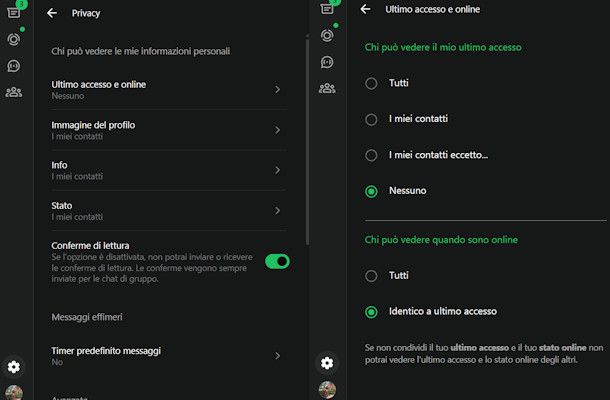Toggle the Conferme di lettura switch
This screenshot has width=610, height=400.
tap(277, 261)
